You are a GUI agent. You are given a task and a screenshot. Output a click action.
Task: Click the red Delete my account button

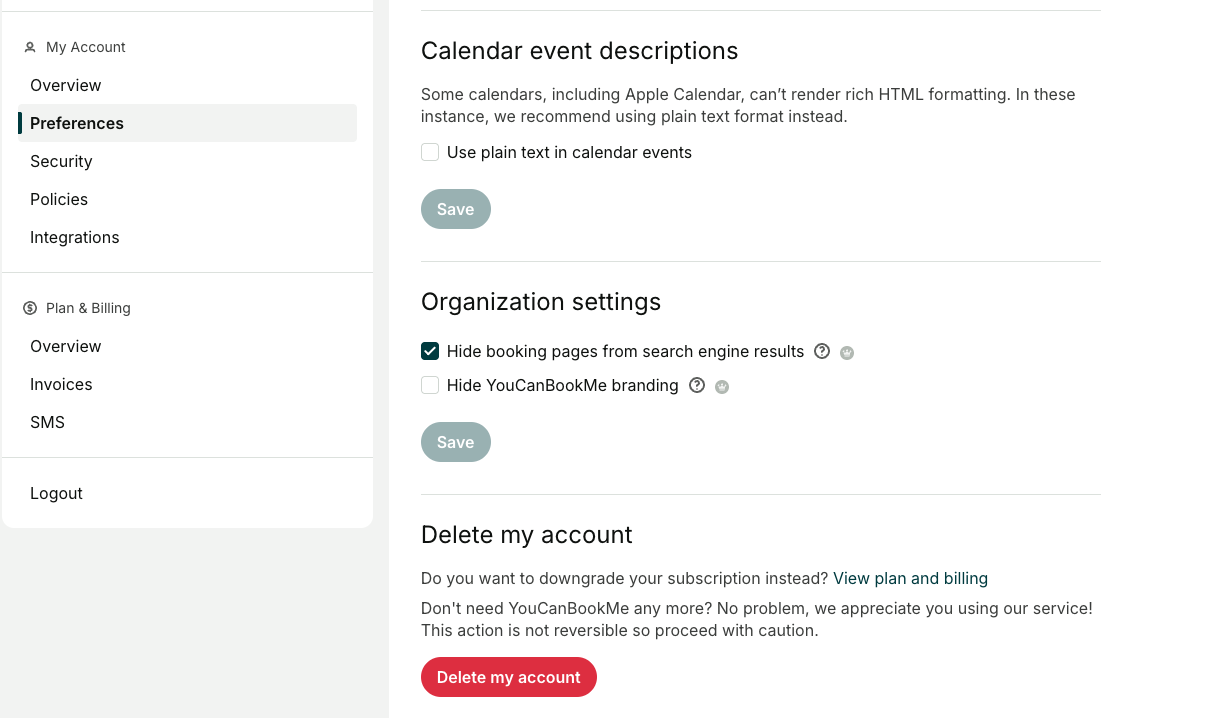click(x=509, y=677)
